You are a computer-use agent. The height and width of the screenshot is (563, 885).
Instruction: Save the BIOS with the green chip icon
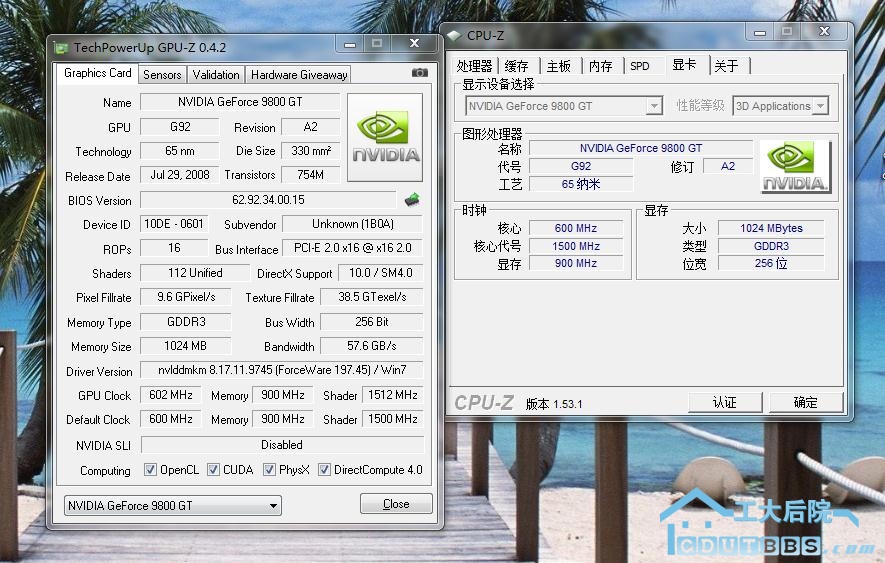[x=412, y=199]
